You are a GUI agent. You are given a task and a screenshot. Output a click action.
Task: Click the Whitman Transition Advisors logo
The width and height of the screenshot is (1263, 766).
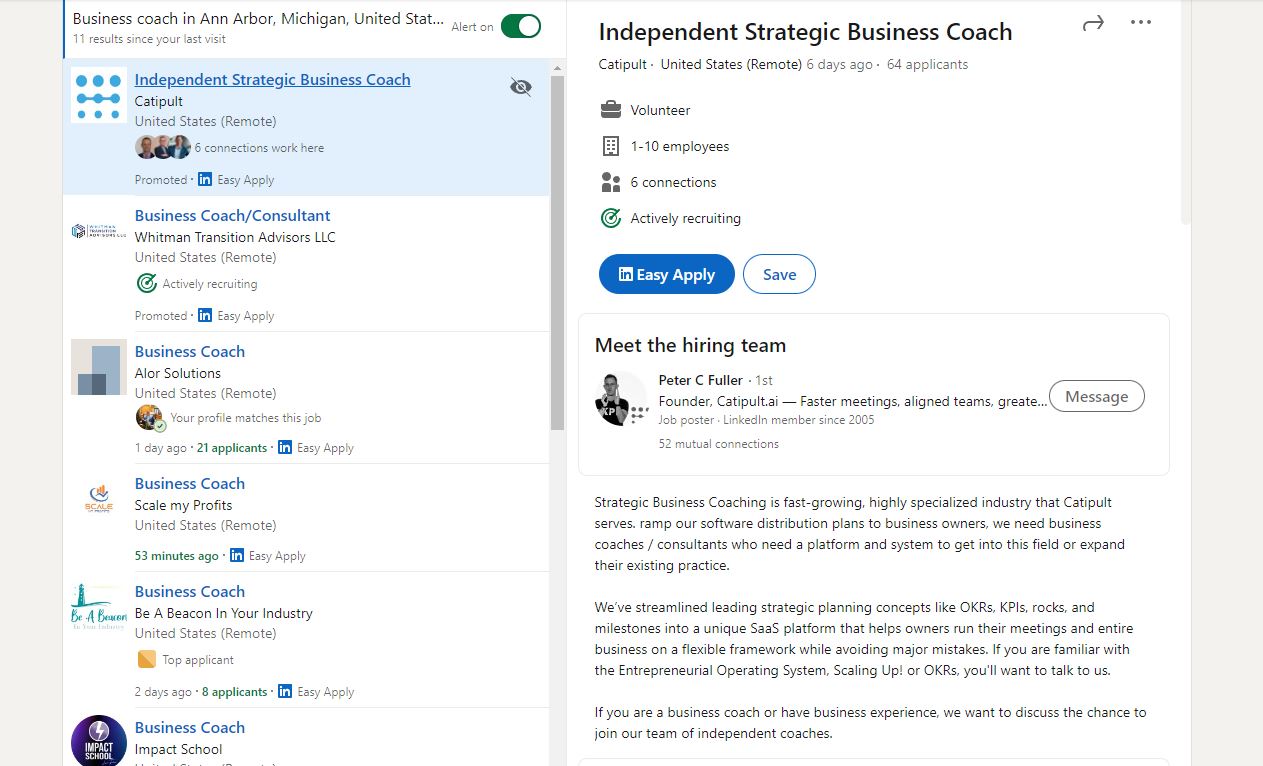(x=99, y=231)
